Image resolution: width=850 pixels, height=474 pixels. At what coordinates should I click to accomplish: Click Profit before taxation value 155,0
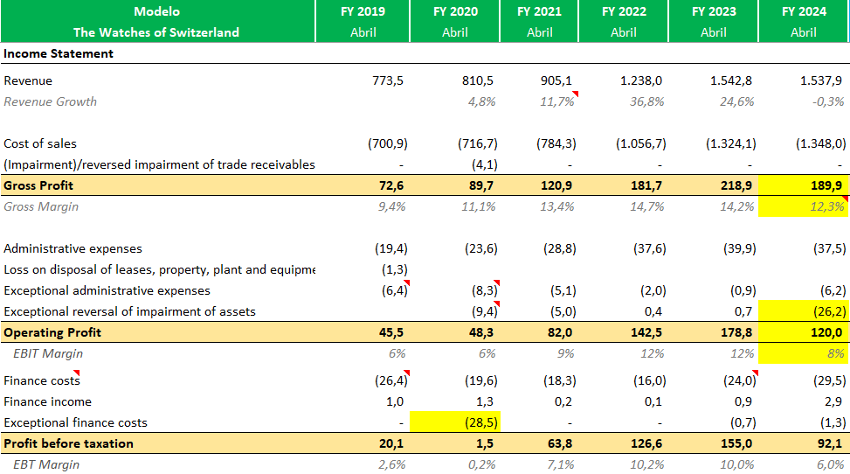click(736, 444)
